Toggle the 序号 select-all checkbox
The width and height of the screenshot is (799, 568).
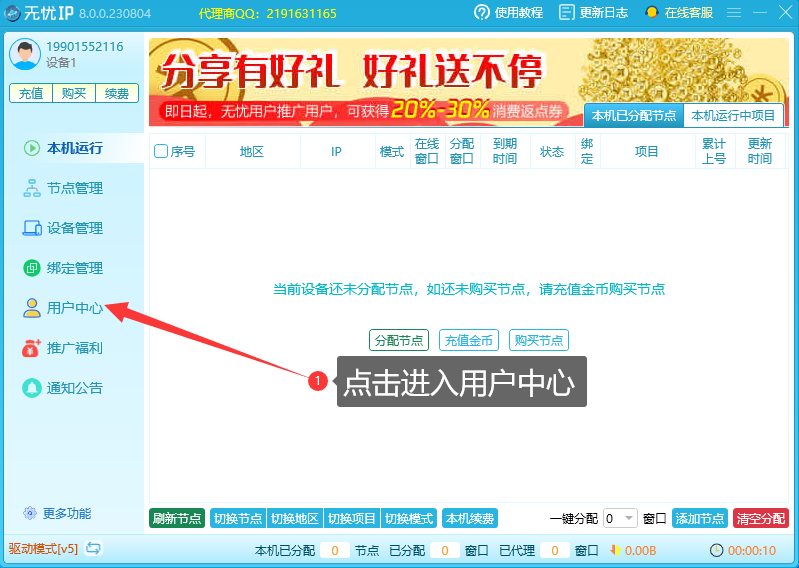[x=161, y=151]
